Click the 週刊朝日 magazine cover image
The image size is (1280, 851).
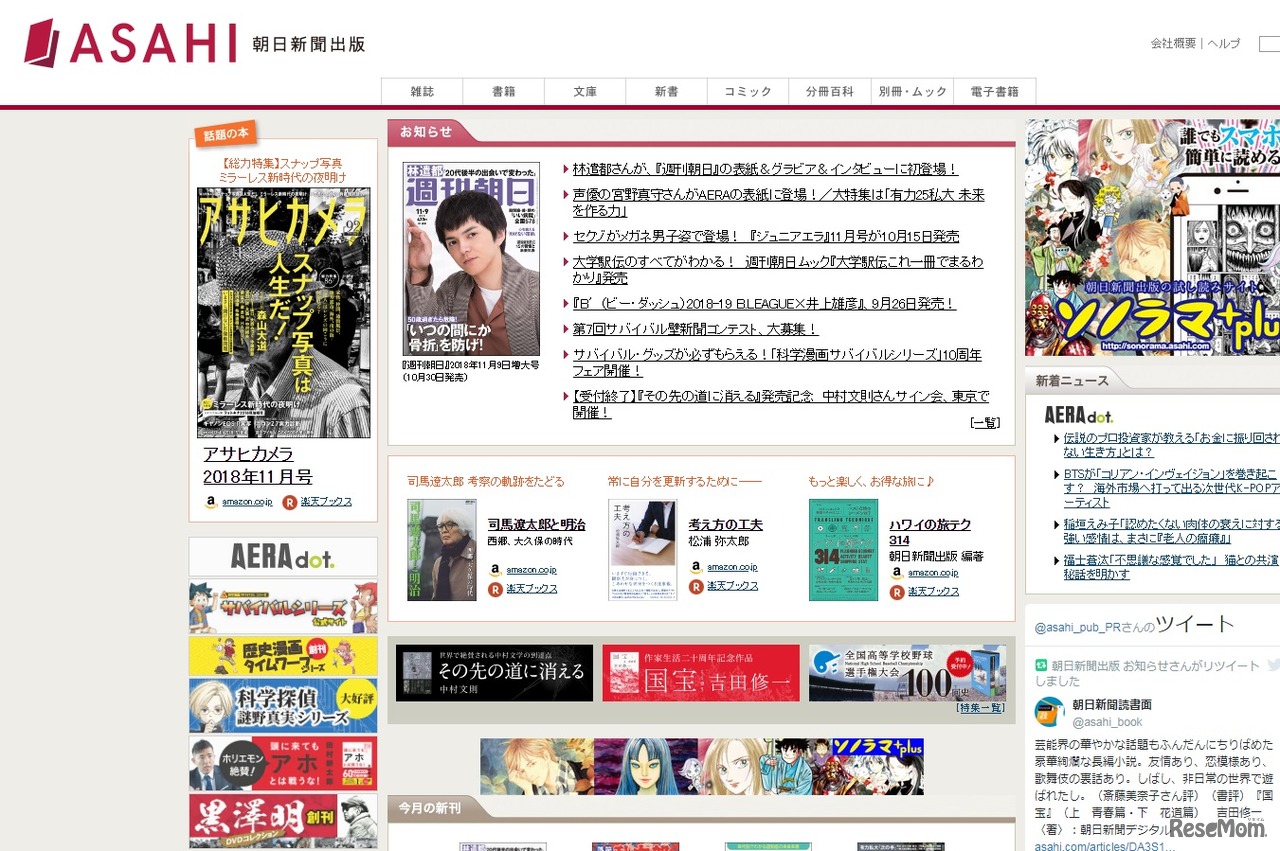(471, 259)
